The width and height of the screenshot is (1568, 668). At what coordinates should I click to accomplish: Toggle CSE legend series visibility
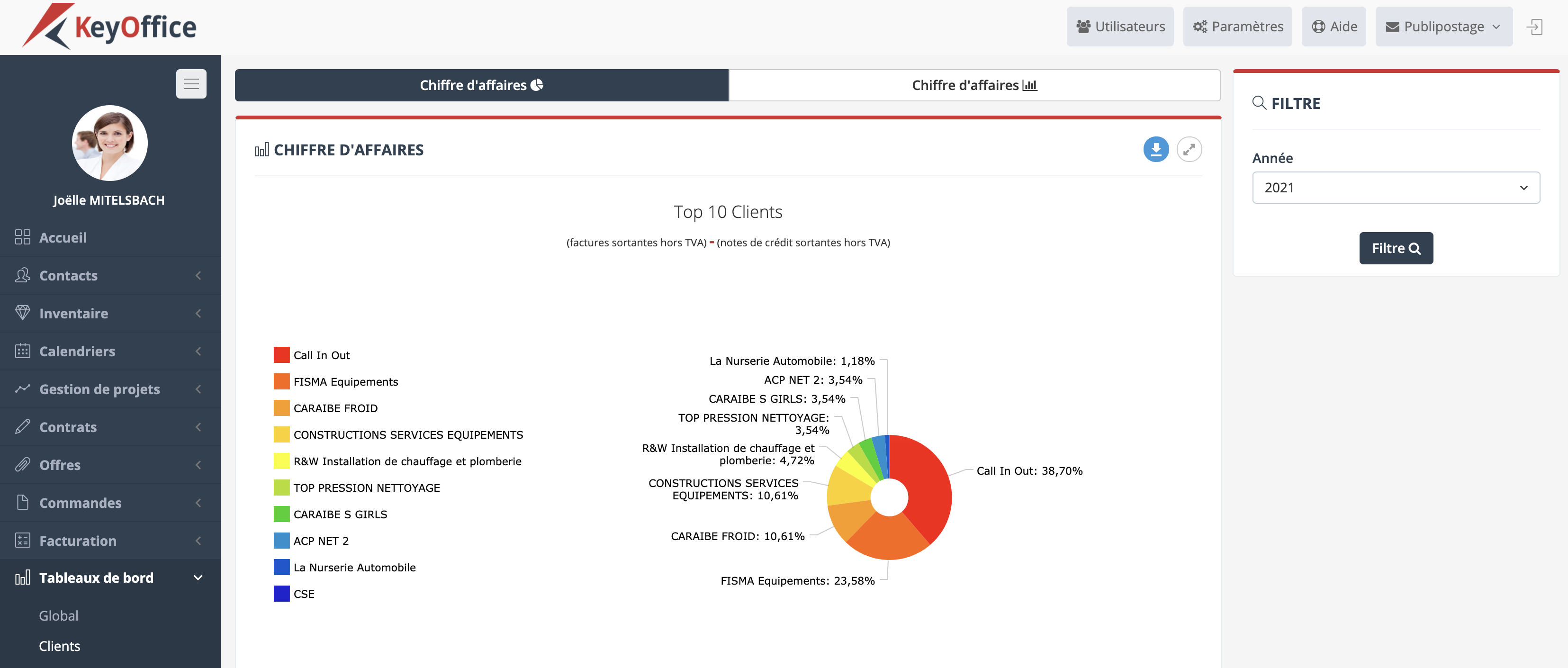303,594
